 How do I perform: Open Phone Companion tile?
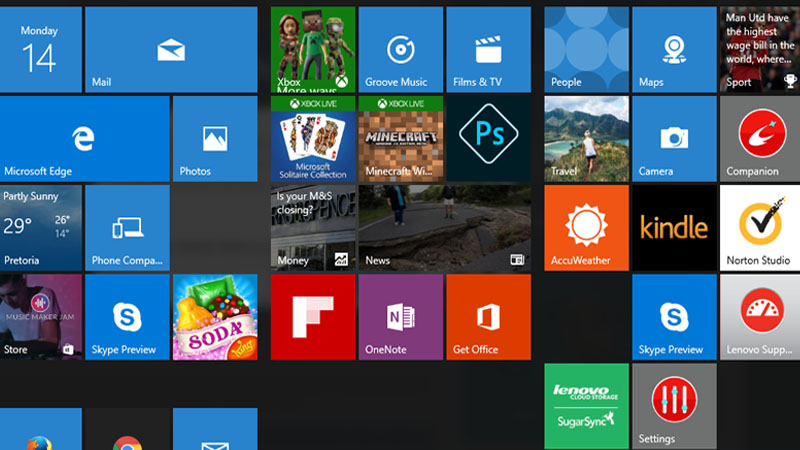pos(127,228)
